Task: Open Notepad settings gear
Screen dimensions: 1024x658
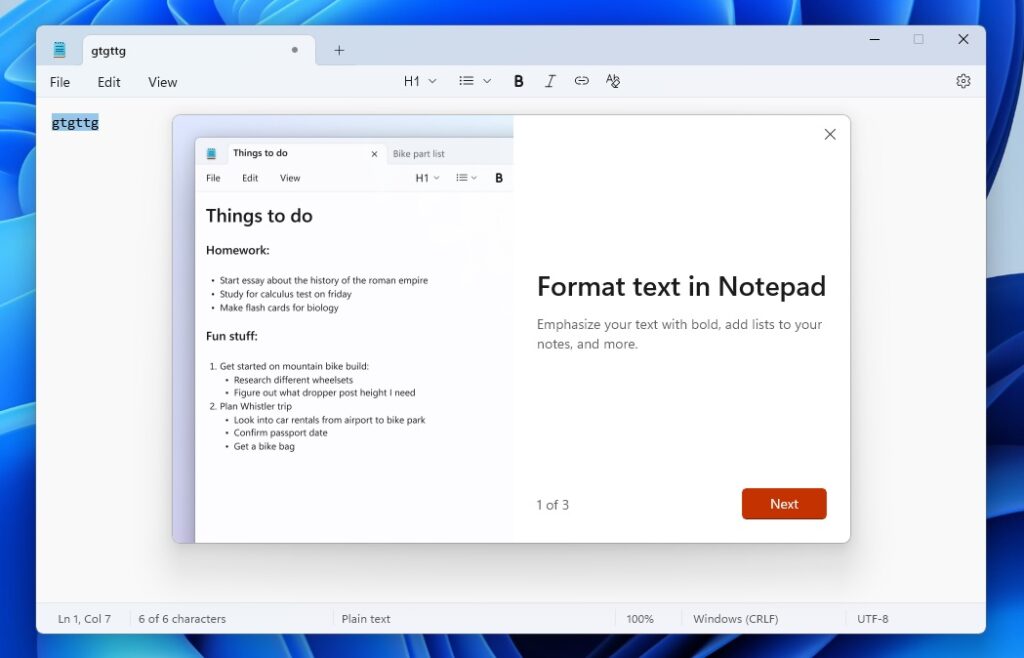Action: 962,81
